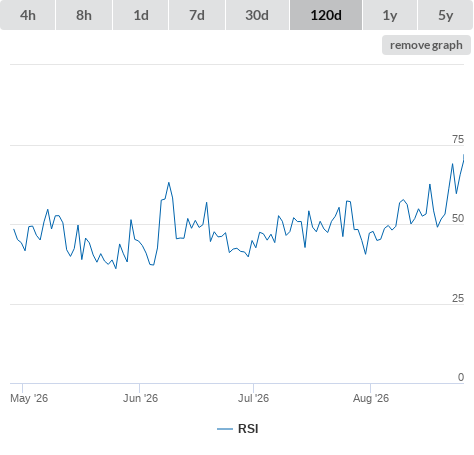Image resolution: width=474 pixels, height=455 pixels.
Task: Click the remove graph button
Action: click(x=426, y=45)
